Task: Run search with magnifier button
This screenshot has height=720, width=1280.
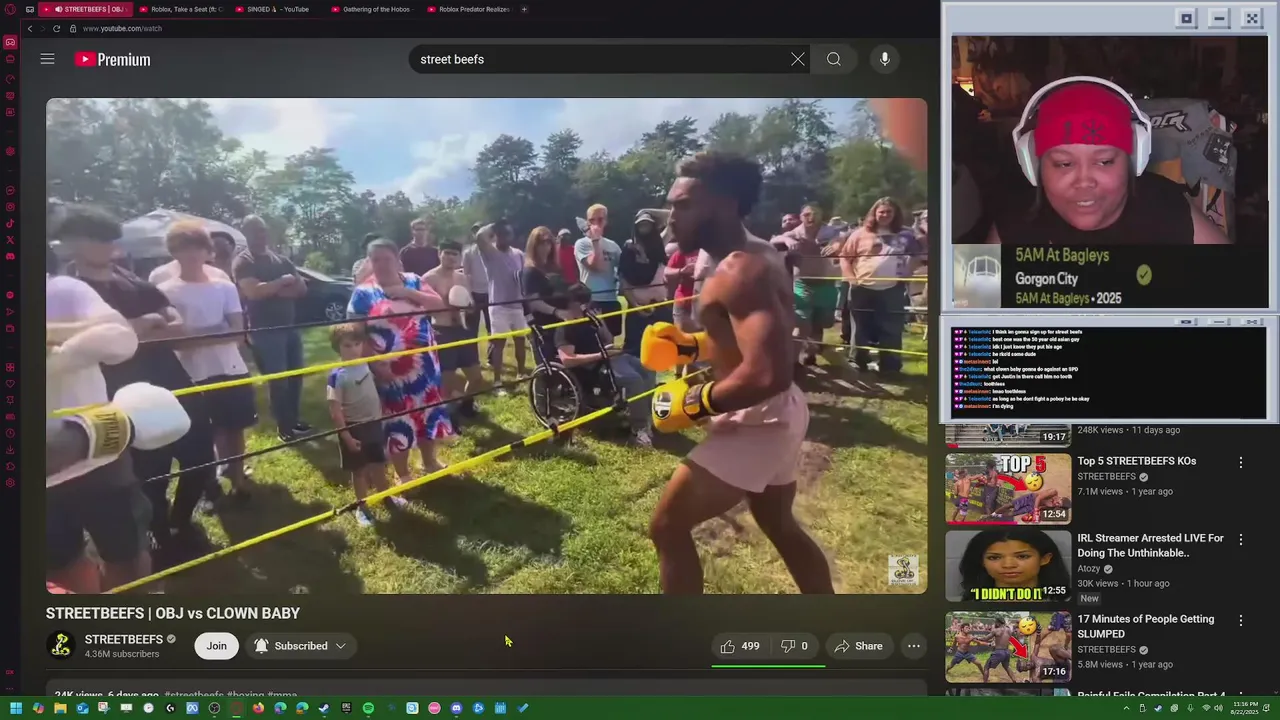Action: [x=833, y=59]
